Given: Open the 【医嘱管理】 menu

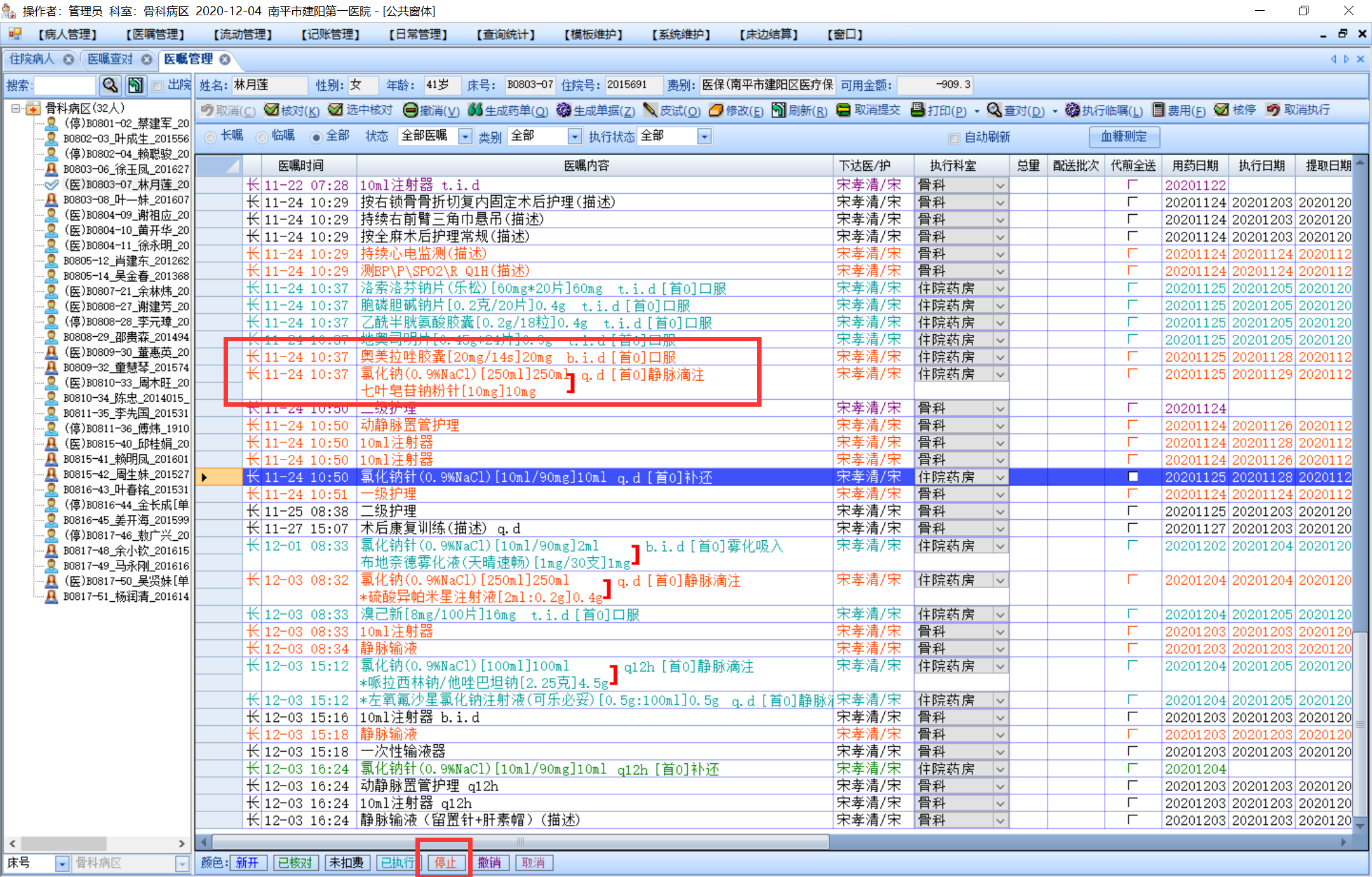Looking at the screenshot, I should (x=155, y=34).
